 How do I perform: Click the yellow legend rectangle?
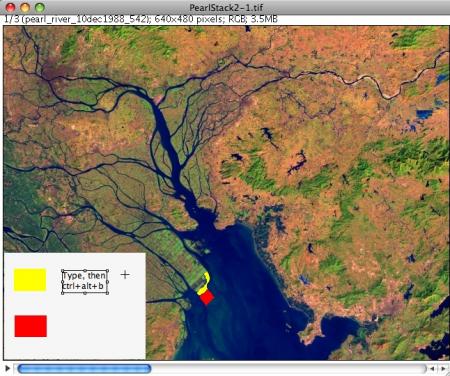pos(30,280)
